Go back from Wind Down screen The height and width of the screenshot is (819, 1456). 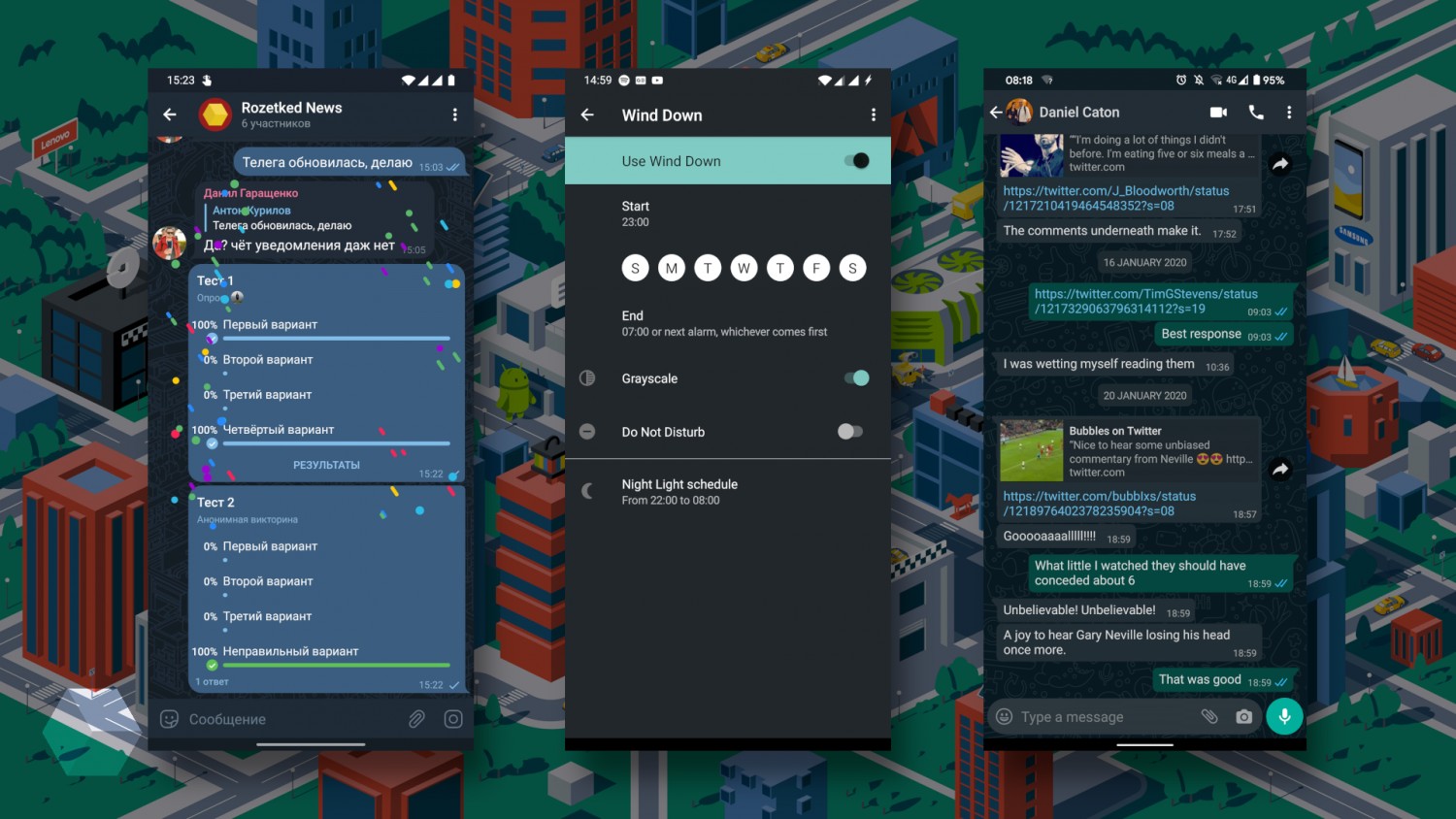(587, 115)
